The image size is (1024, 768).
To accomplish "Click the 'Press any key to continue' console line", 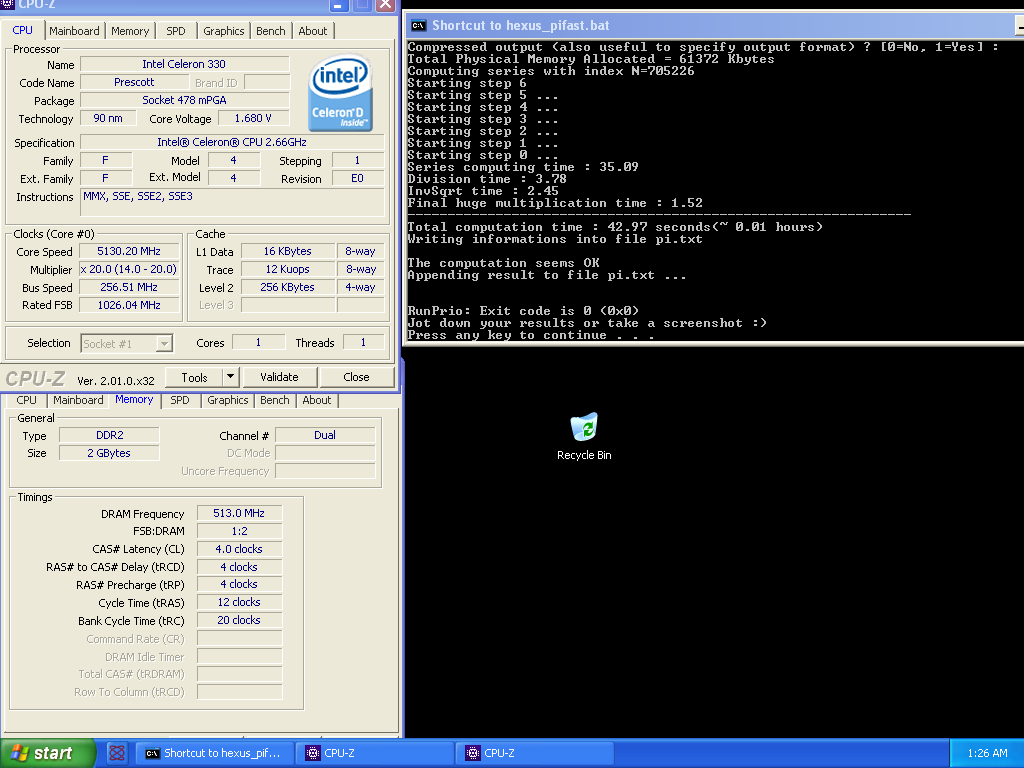I will coord(530,335).
